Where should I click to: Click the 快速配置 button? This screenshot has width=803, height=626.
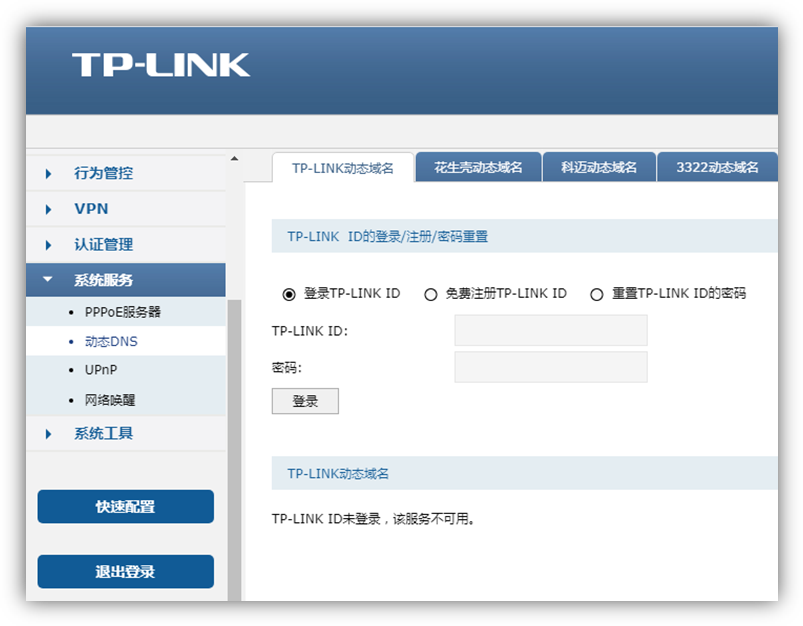click(125, 507)
